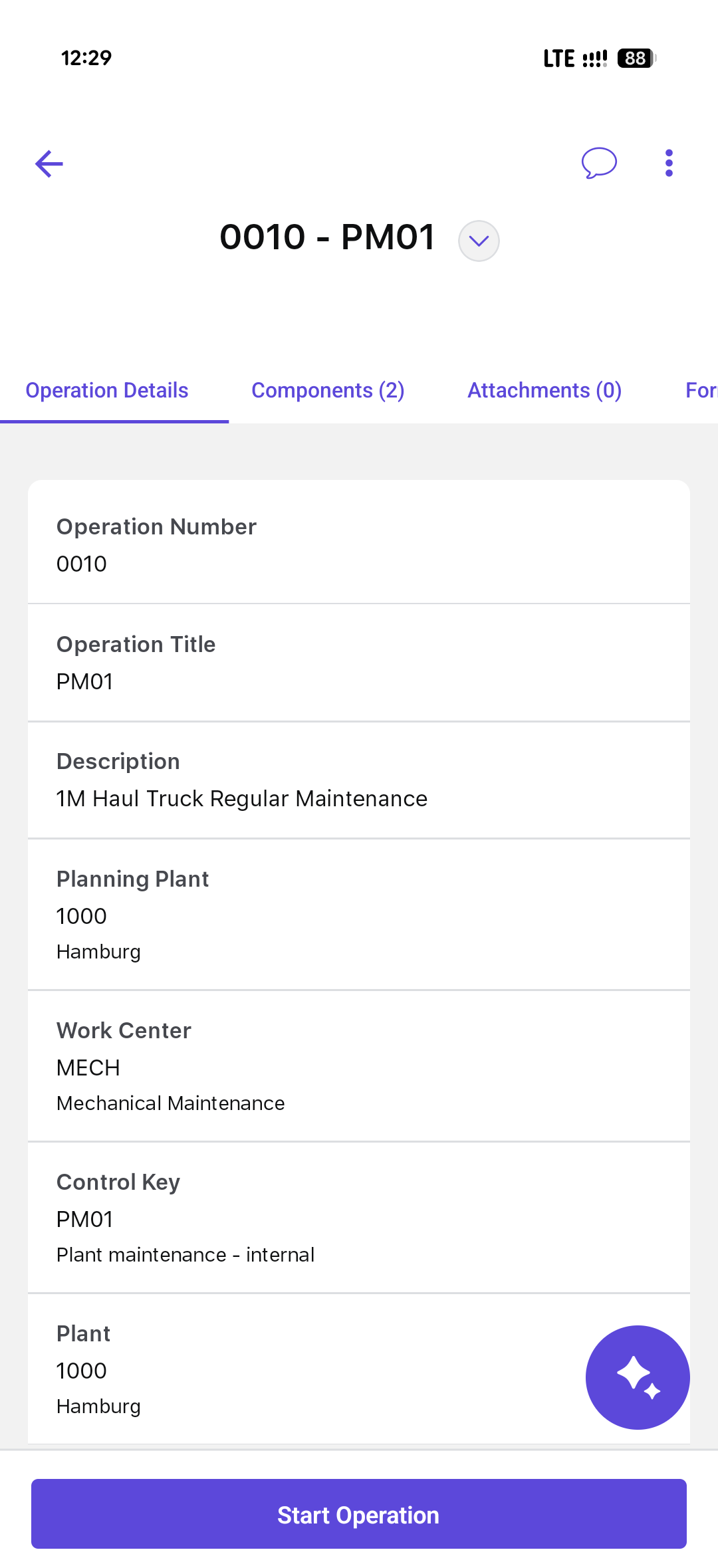
Task: Select the Operation Details tab
Action: [107, 390]
